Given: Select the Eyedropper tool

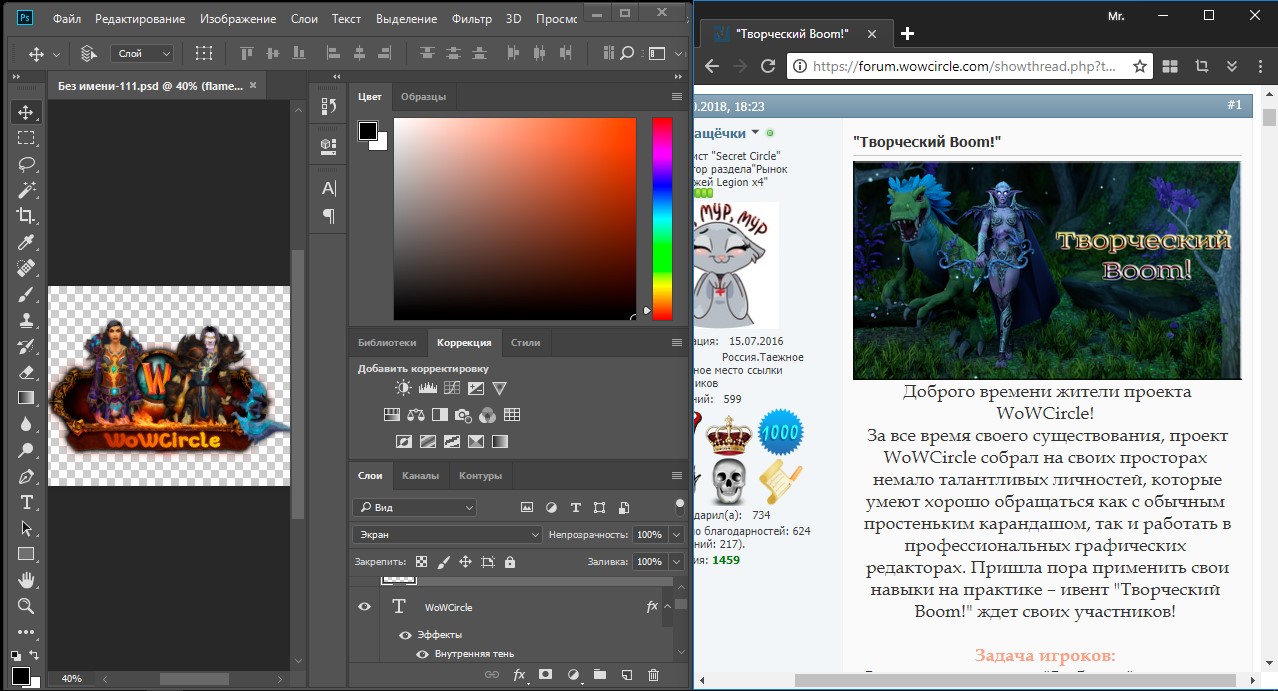Looking at the screenshot, I should [27, 242].
